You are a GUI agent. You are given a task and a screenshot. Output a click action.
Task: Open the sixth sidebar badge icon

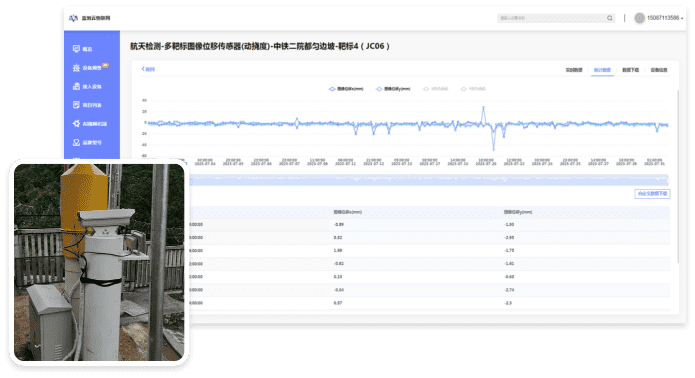[x=76, y=142]
